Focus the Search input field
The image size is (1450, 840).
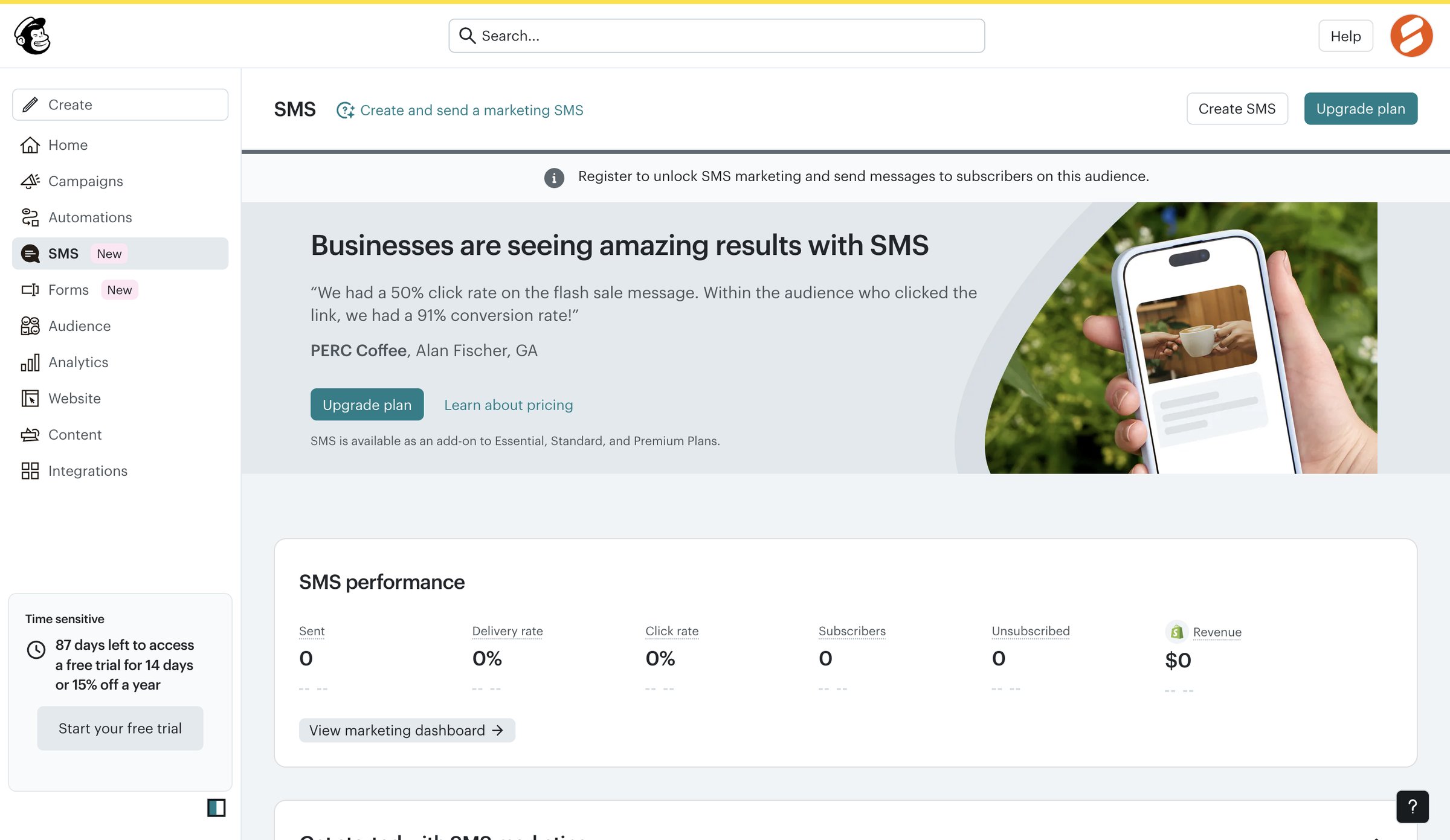tap(717, 36)
